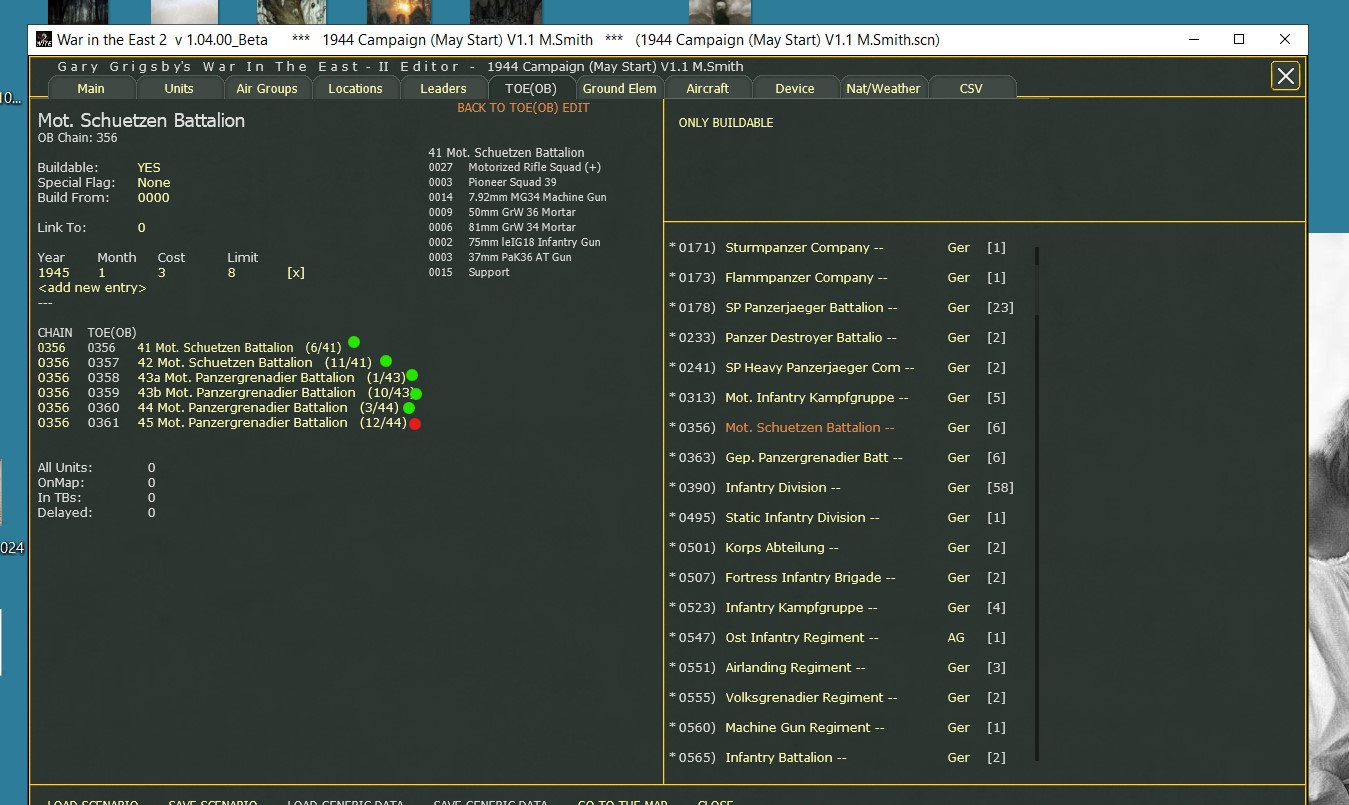
Task: Click green dot beside 43b Mot. Panzergrenadier Battalion
Action: point(416,394)
